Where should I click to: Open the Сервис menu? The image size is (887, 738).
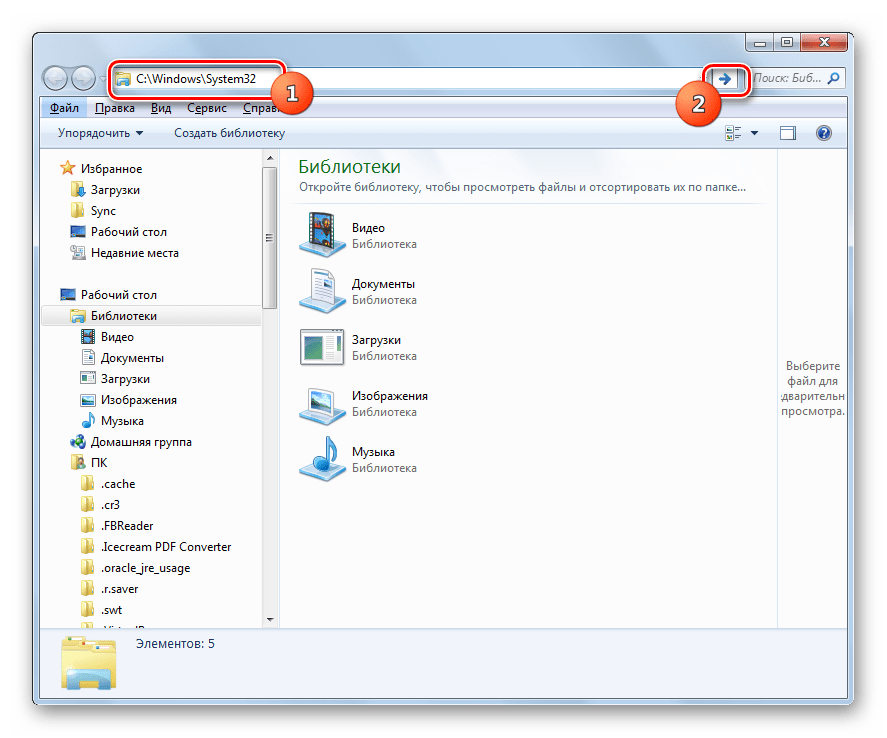[206, 108]
